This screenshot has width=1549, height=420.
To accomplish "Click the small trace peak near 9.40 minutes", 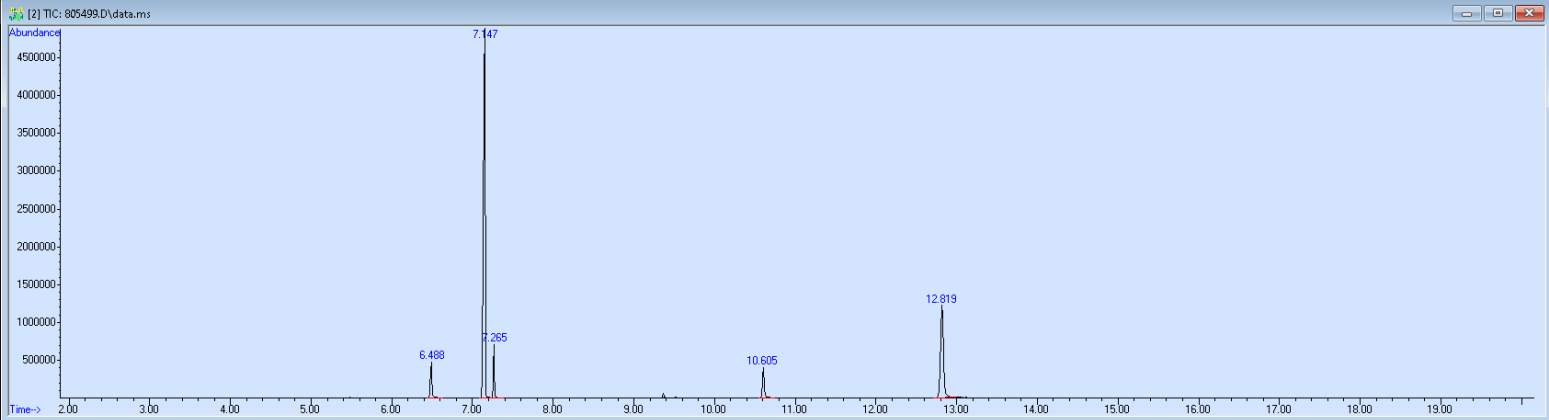I will [663, 395].
